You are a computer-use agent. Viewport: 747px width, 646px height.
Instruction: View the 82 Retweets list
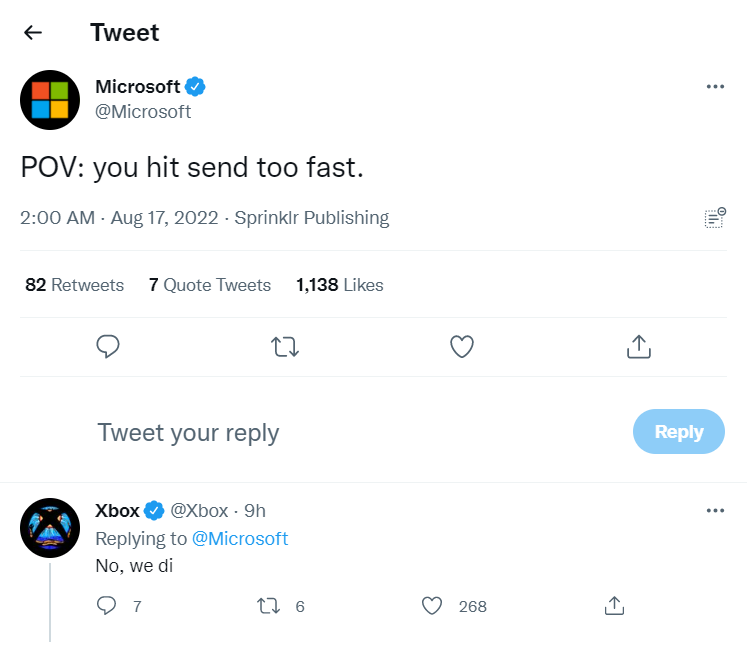pyautogui.click(x=74, y=285)
